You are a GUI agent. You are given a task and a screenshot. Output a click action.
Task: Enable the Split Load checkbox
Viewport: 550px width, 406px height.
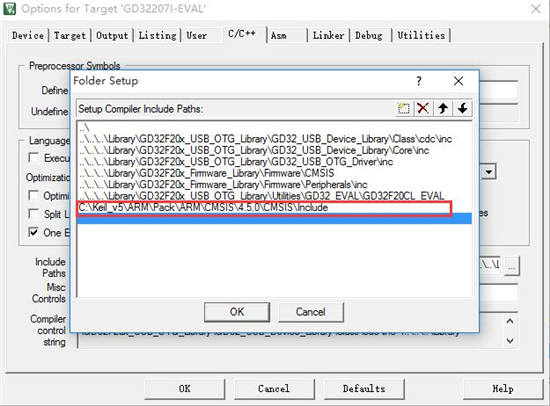coord(33,213)
